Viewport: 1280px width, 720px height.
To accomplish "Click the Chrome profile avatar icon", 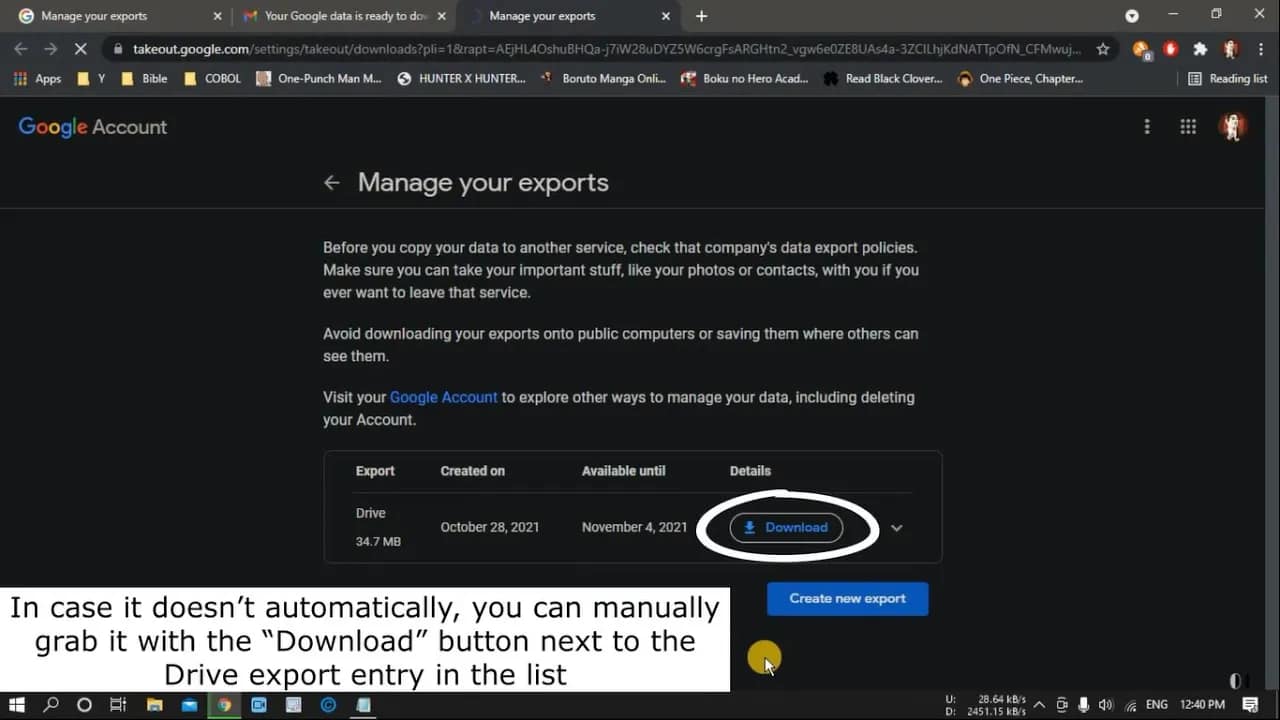I will pyautogui.click(x=1232, y=48).
